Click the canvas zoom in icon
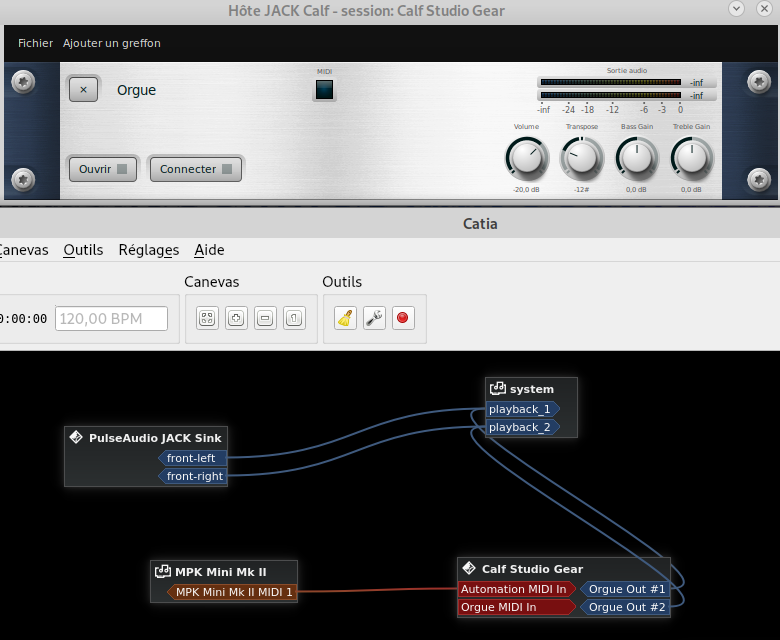The image size is (780, 640). coord(236,318)
